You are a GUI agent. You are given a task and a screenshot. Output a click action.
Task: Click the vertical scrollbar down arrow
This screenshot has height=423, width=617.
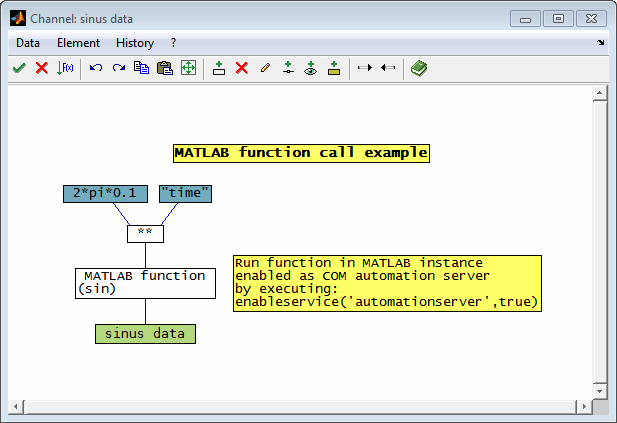tap(600, 391)
